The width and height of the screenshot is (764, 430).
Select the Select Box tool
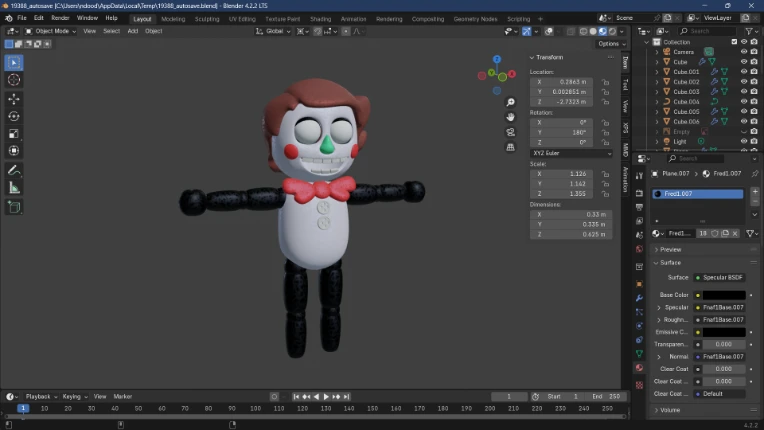[14, 63]
